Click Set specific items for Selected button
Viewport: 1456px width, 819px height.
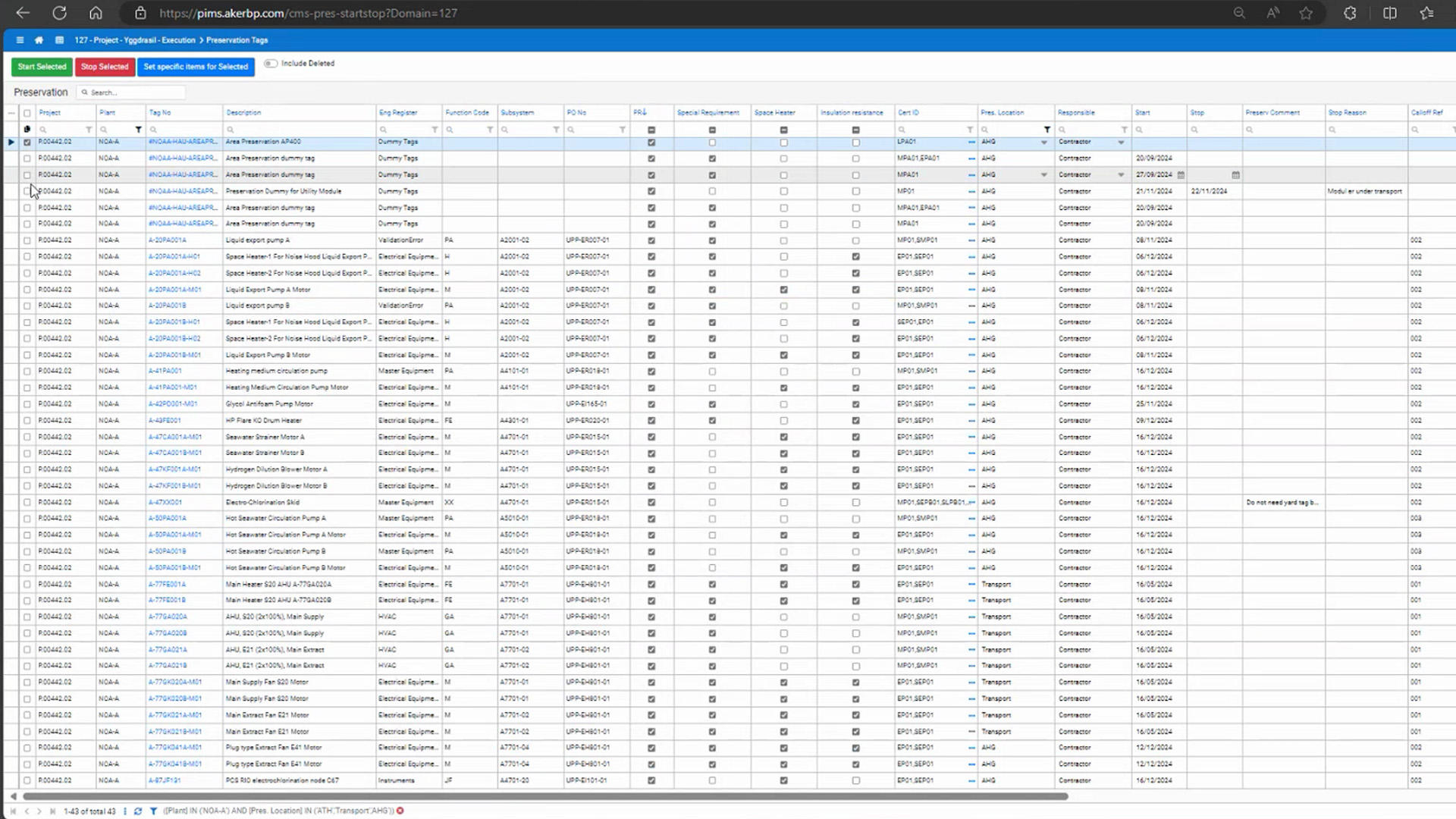pyautogui.click(x=196, y=67)
